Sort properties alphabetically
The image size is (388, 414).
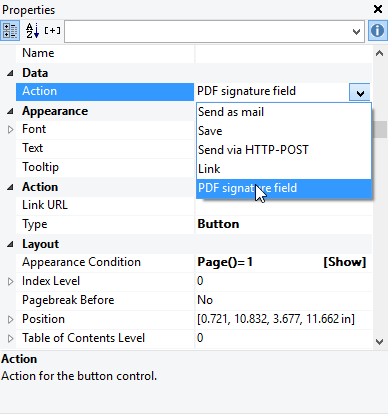pyautogui.click(x=32, y=31)
